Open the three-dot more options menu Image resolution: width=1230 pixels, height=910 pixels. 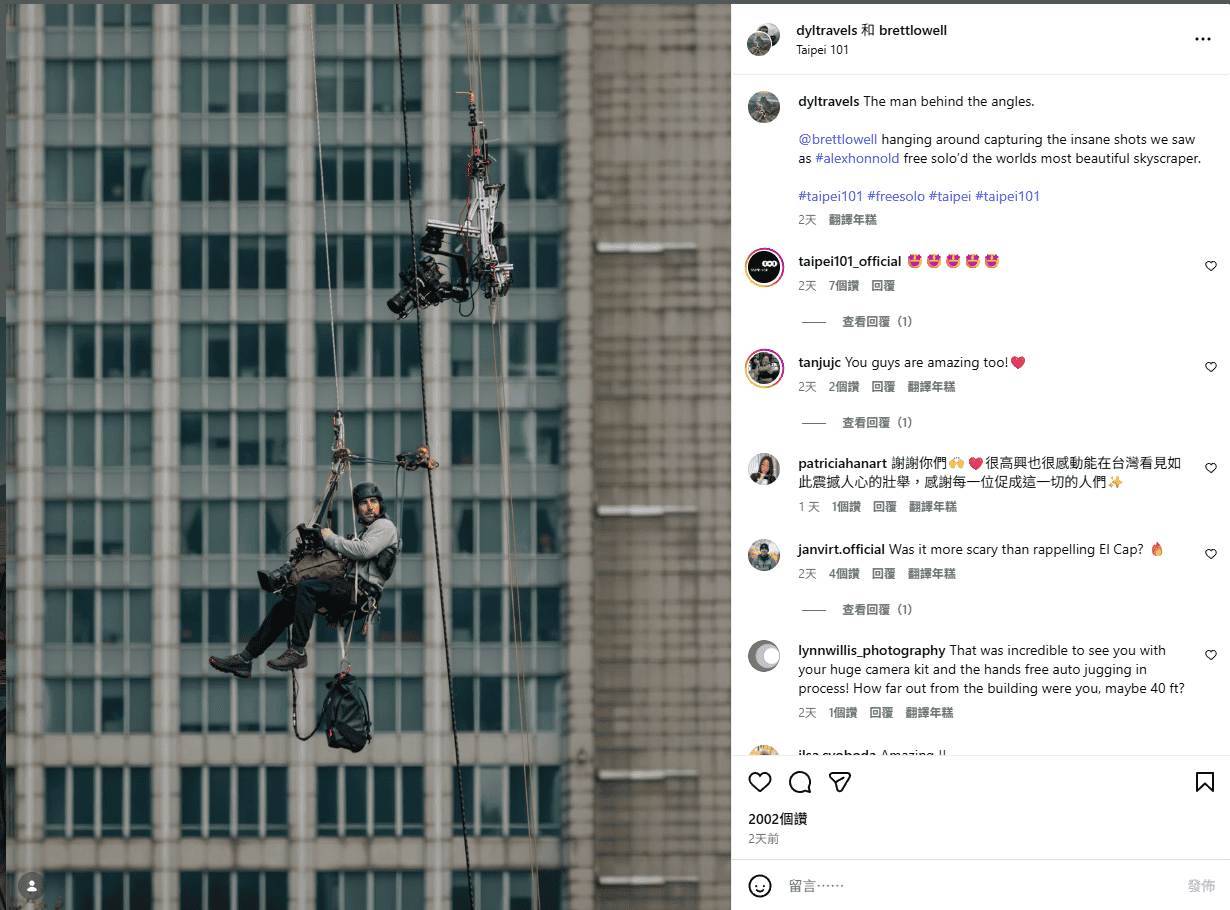[x=1203, y=39]
